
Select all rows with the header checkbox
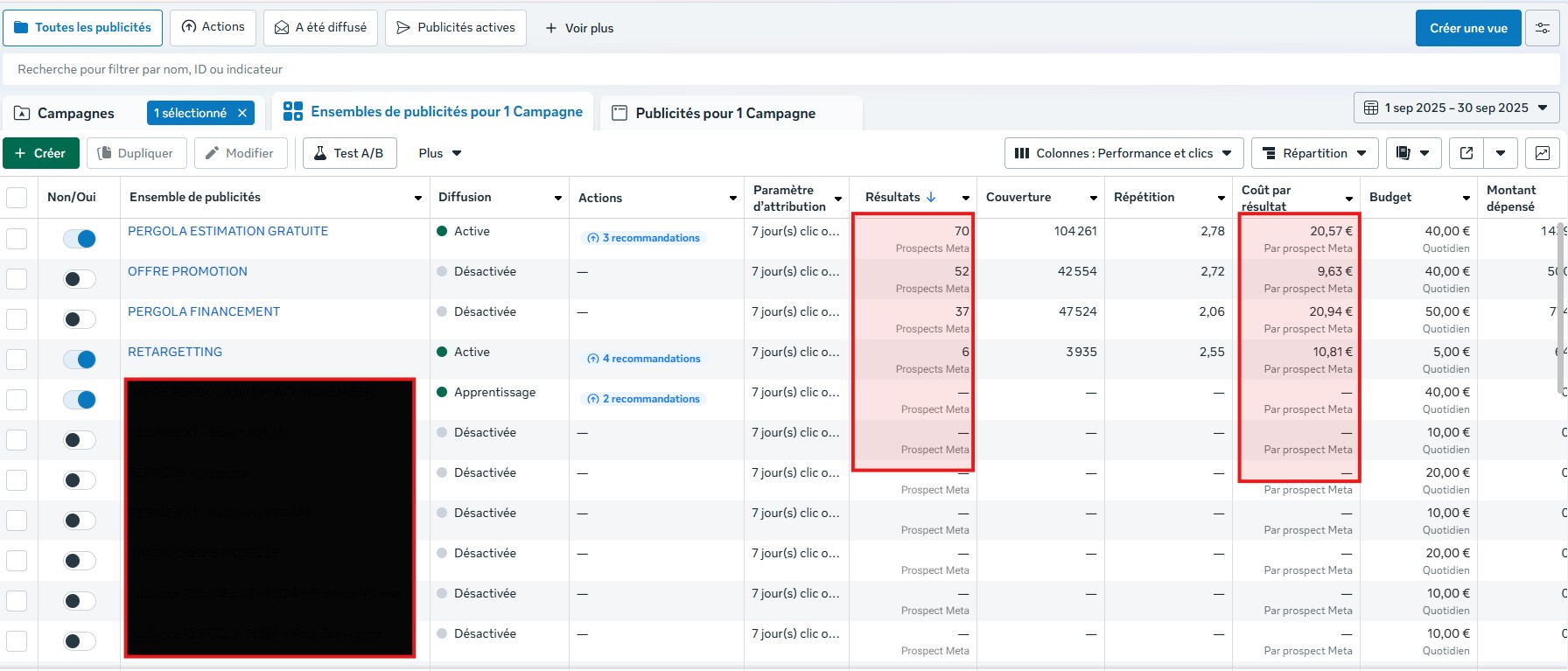pyautogui.click(x=17, y=198)
